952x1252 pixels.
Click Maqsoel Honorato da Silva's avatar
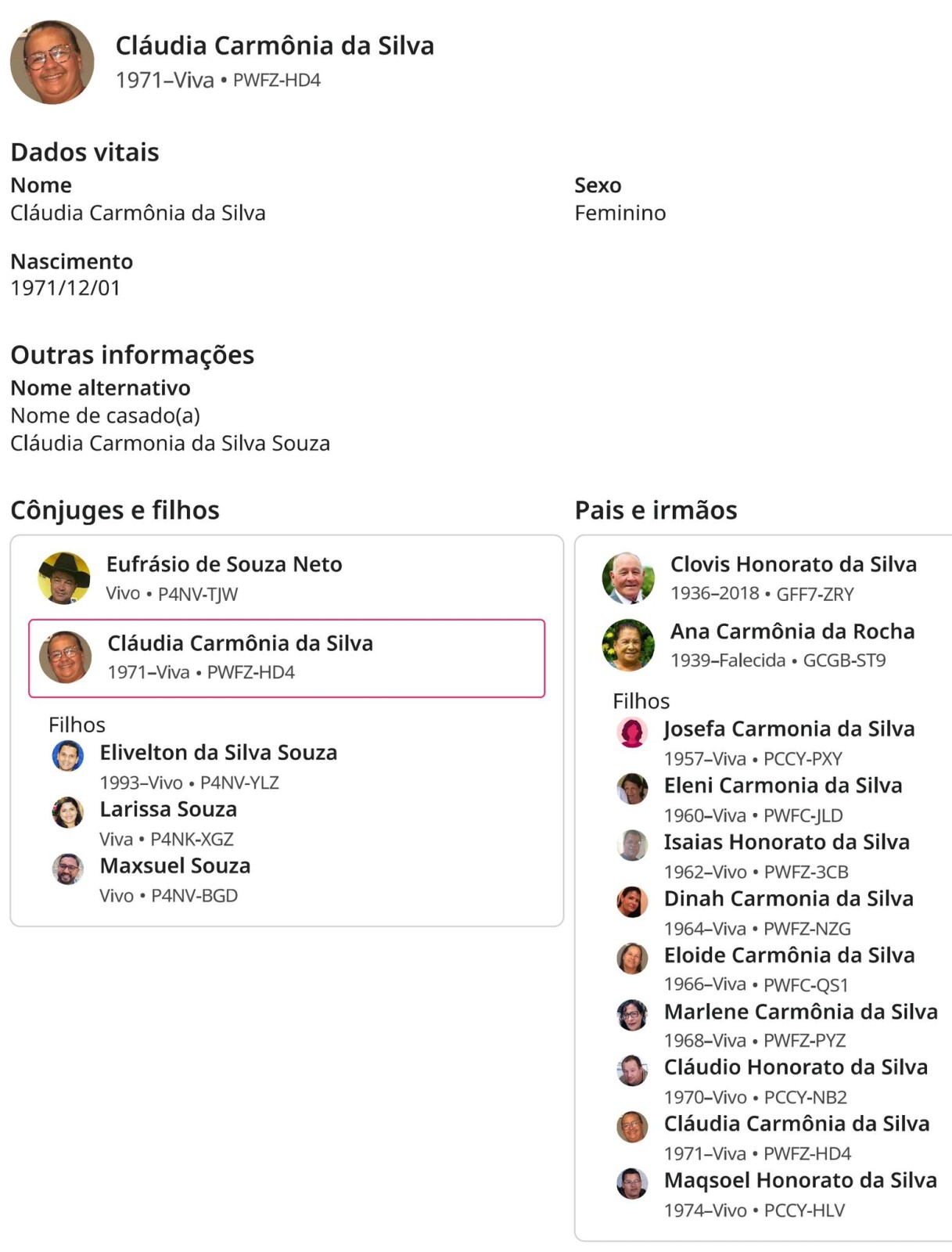[632, 1183]
